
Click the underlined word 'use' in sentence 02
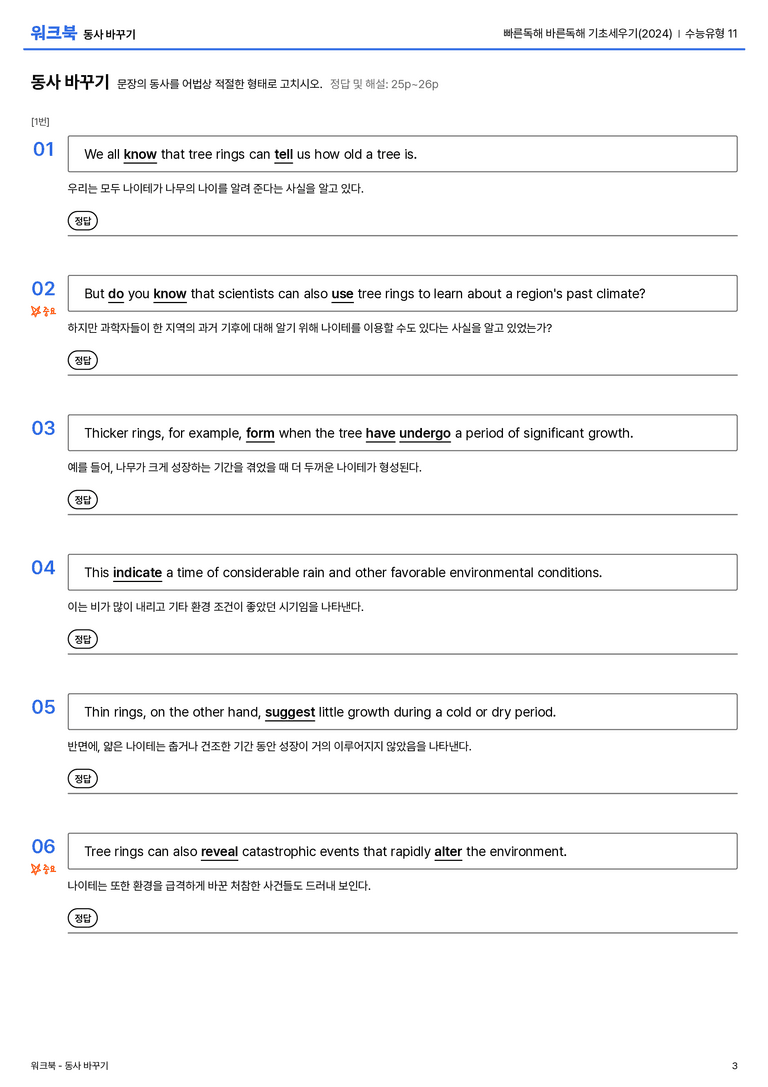coord(342,294)
